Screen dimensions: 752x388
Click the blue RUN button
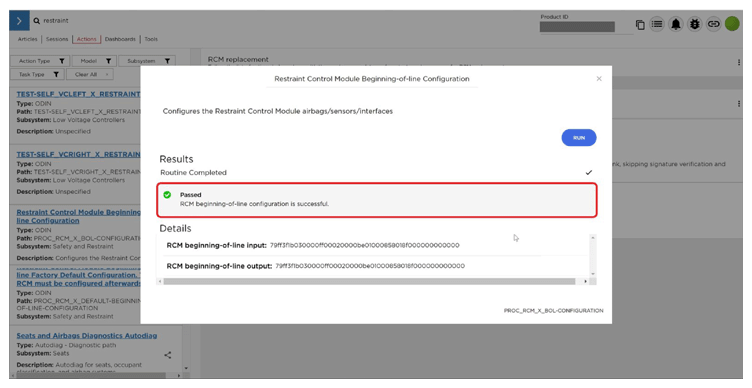(579, 138)
